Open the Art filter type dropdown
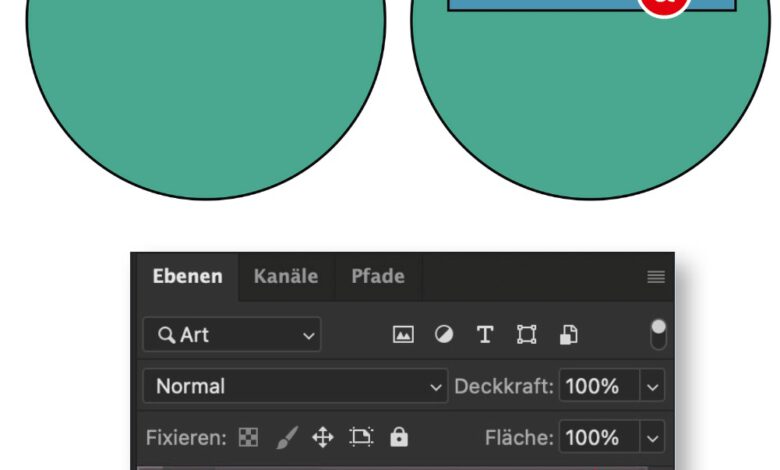Viewport: 780px width, 470px height. point(232,335)
